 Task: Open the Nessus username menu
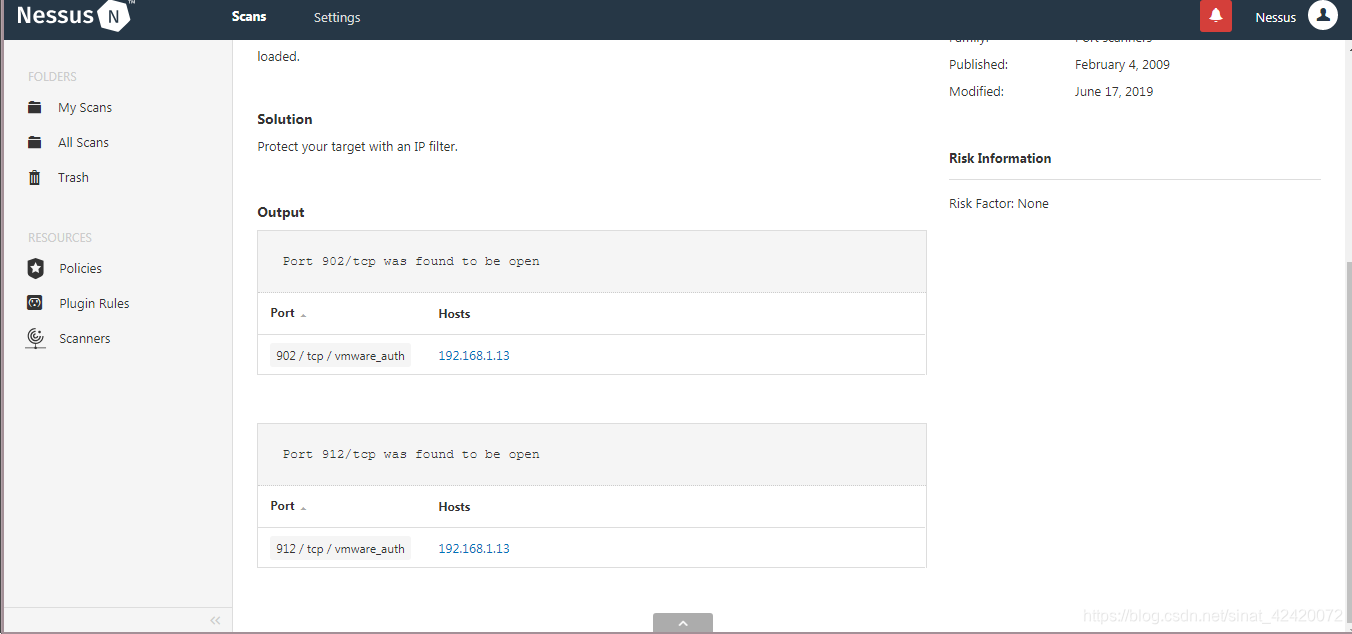pyautogui.click(x=1275, y=17)
